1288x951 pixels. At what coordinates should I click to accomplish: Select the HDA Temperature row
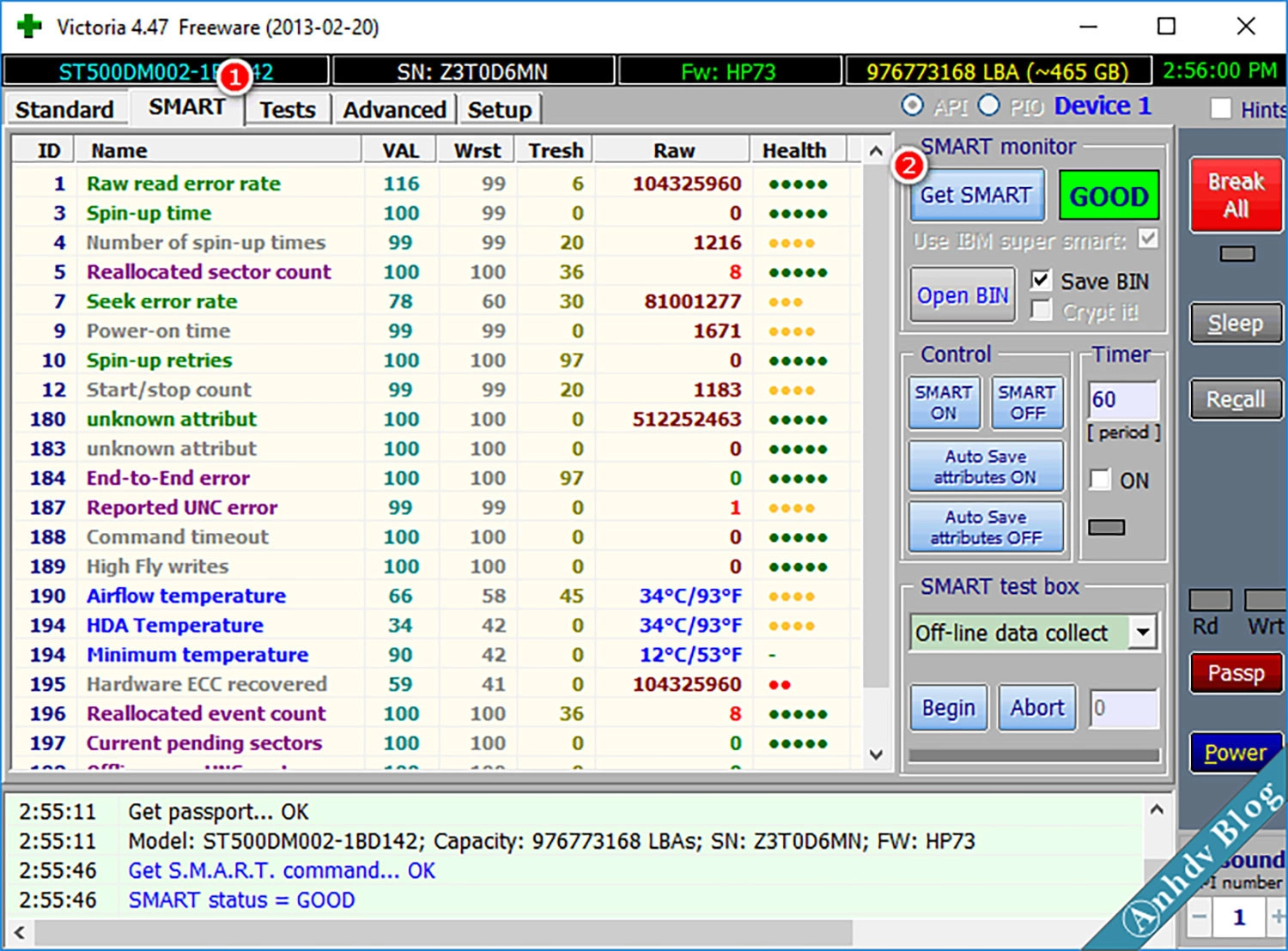click(438, 625)
